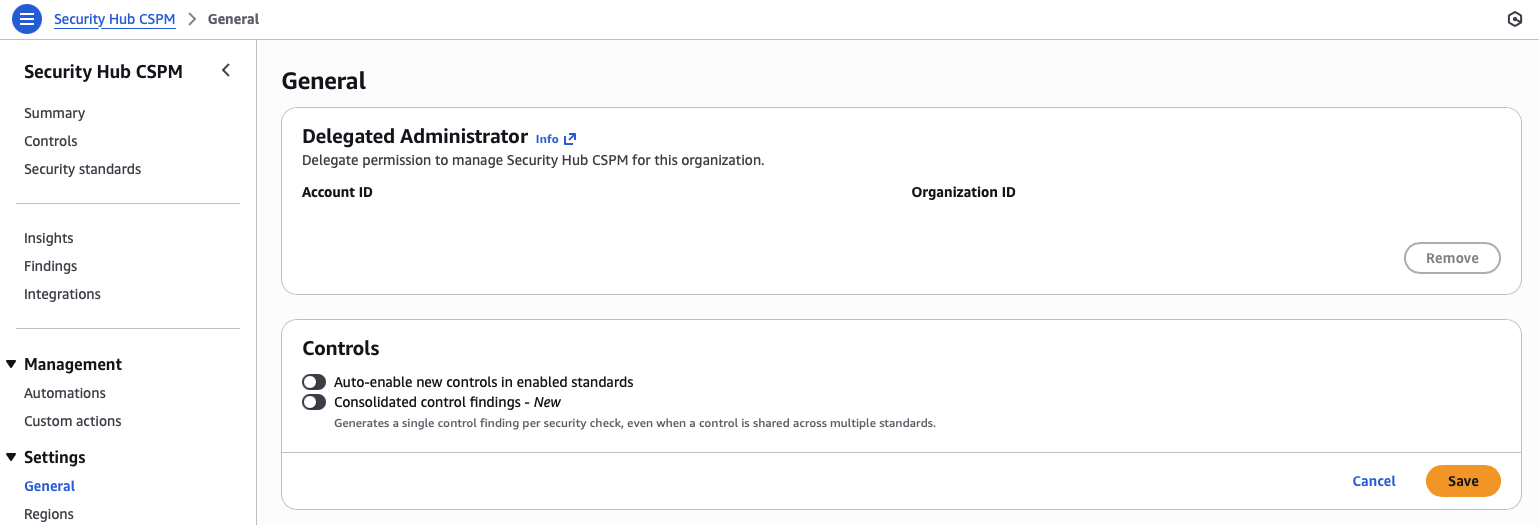The image size is (1539, 525).
Task: Toggle Auto-enable new controls in enabled standards
Action: coord(314,382)
